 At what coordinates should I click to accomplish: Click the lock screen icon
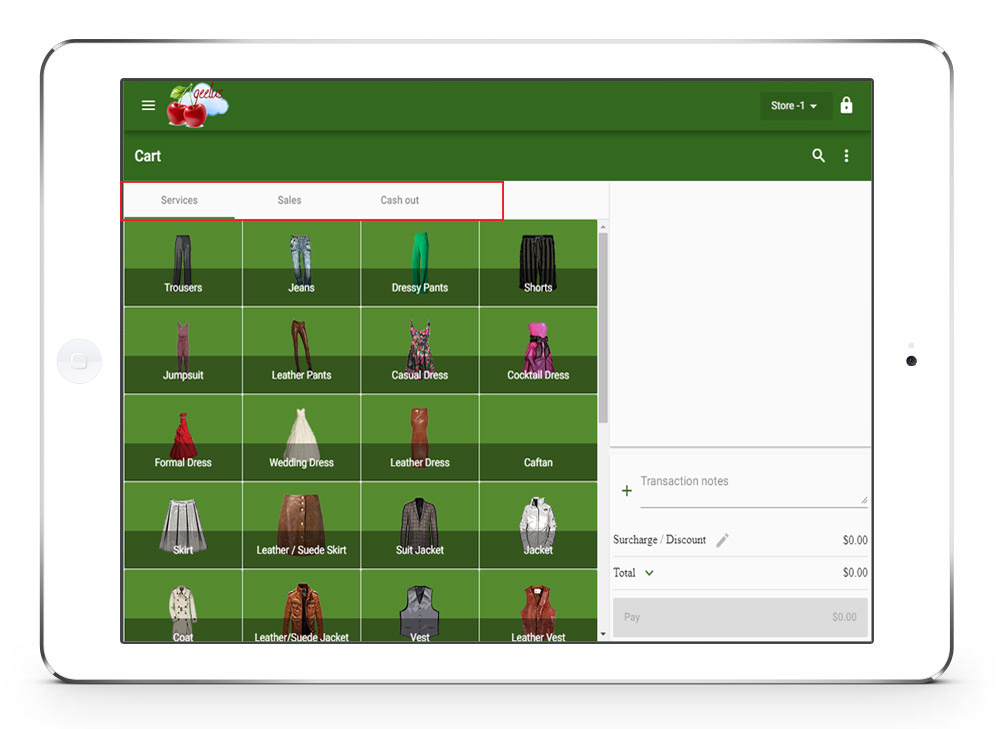pos(846,105)
